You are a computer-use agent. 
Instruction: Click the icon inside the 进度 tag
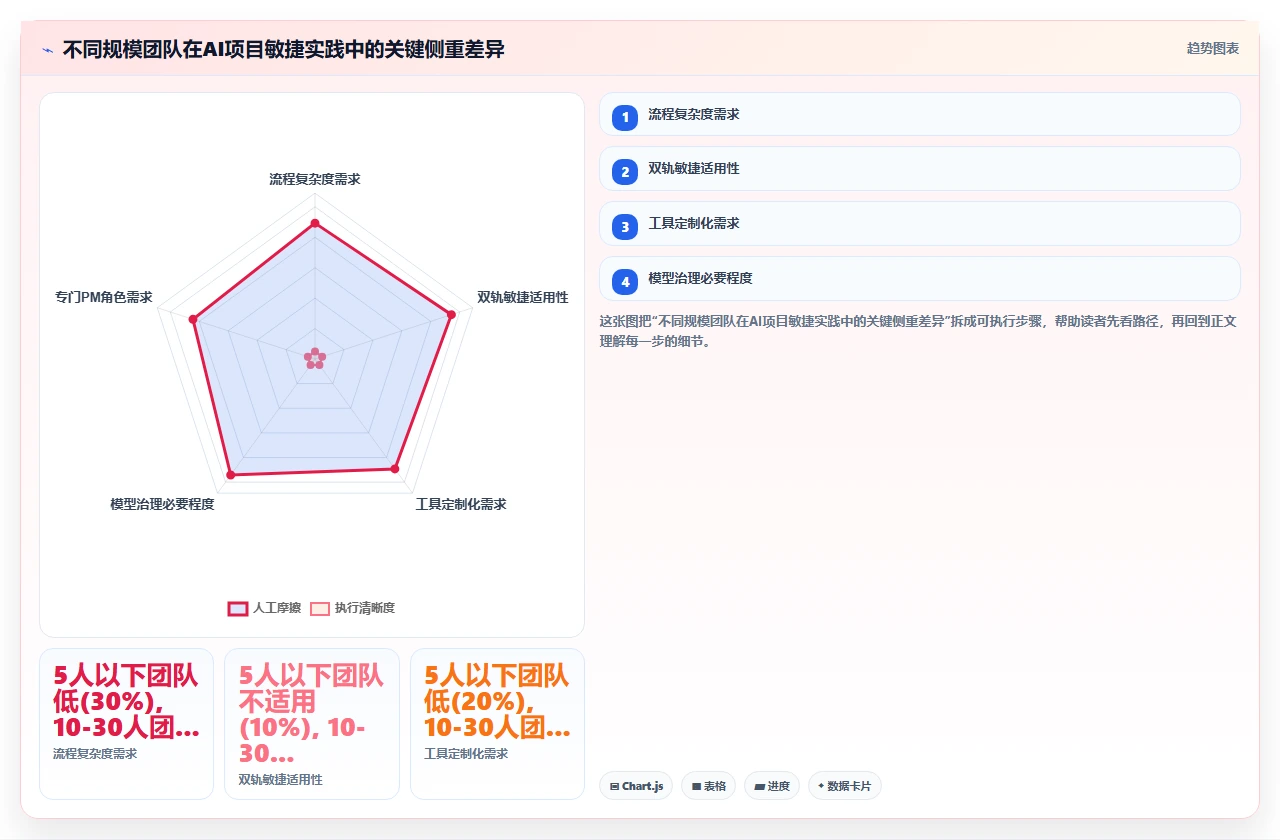759,787
